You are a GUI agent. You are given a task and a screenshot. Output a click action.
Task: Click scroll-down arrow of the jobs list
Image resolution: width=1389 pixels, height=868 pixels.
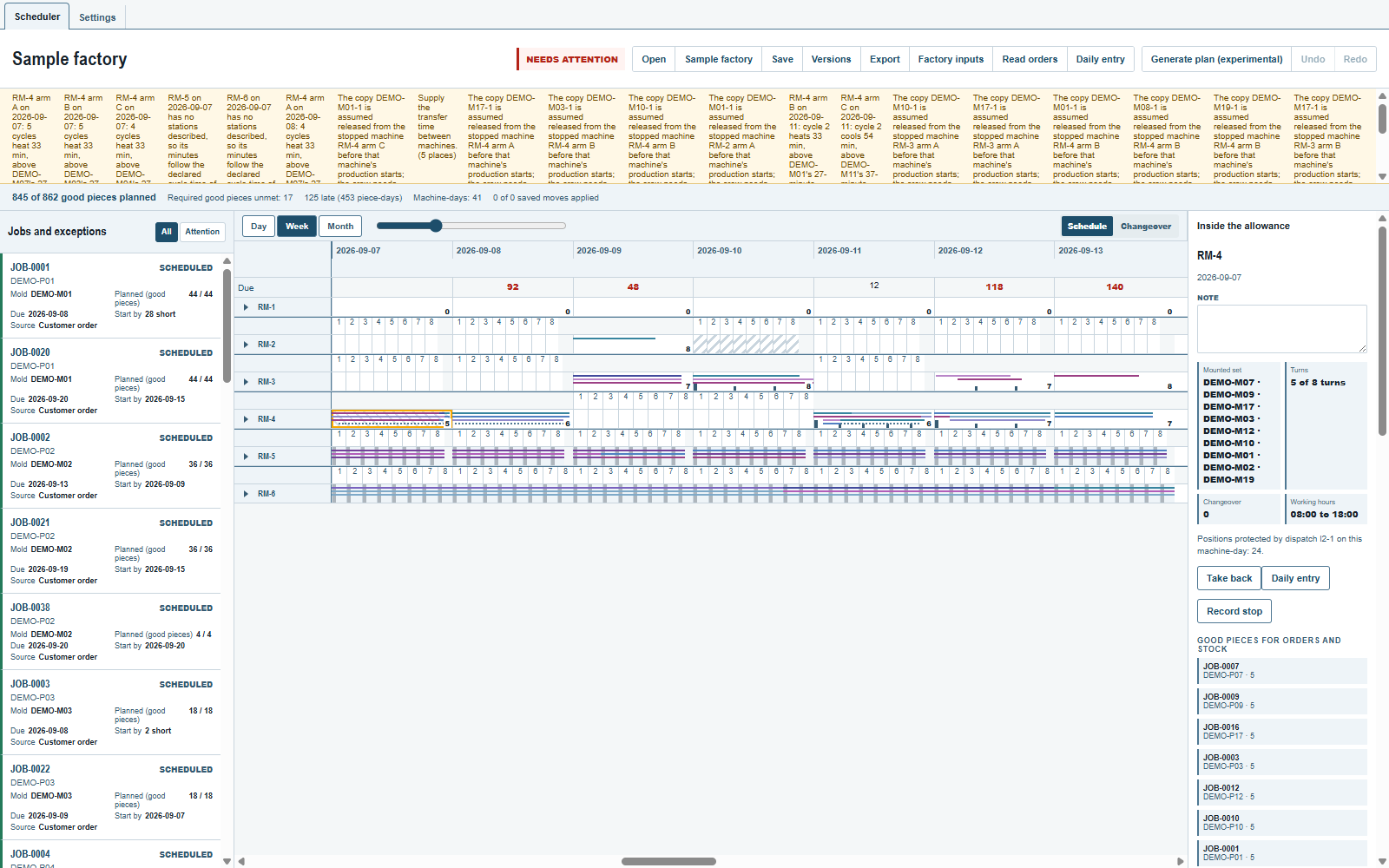tap(227, 862)
